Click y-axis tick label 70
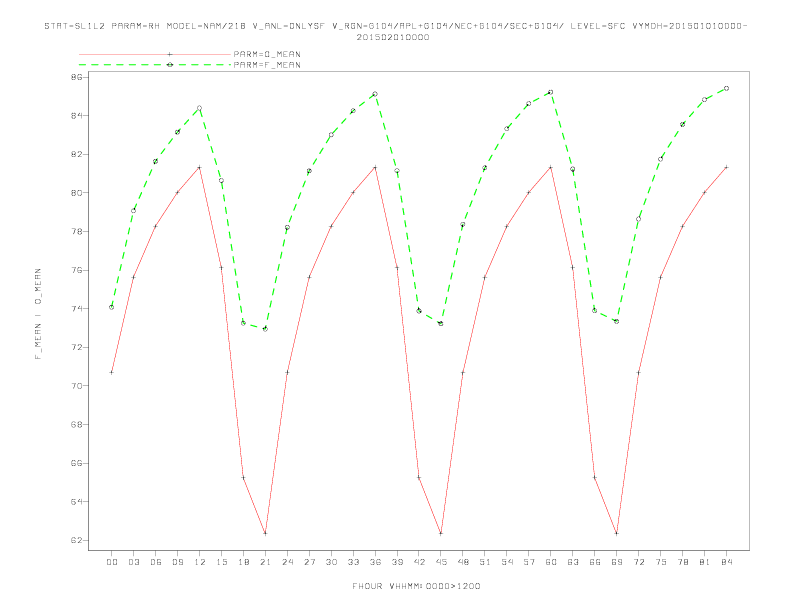The height and width of the screenshot is (612, 792). click(x=76, y=386)
